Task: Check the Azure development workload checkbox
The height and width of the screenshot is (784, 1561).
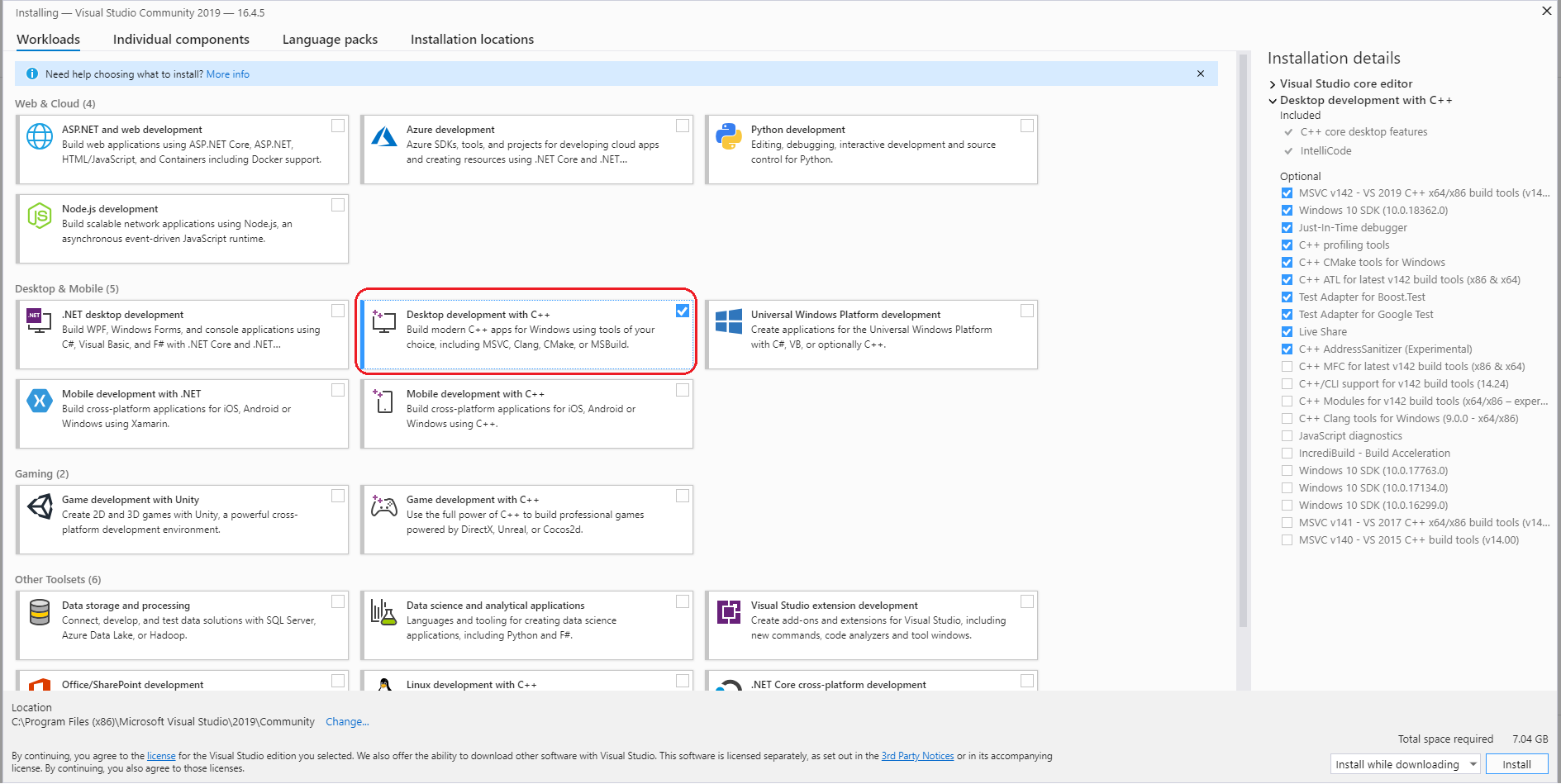Action: point(683,126)
